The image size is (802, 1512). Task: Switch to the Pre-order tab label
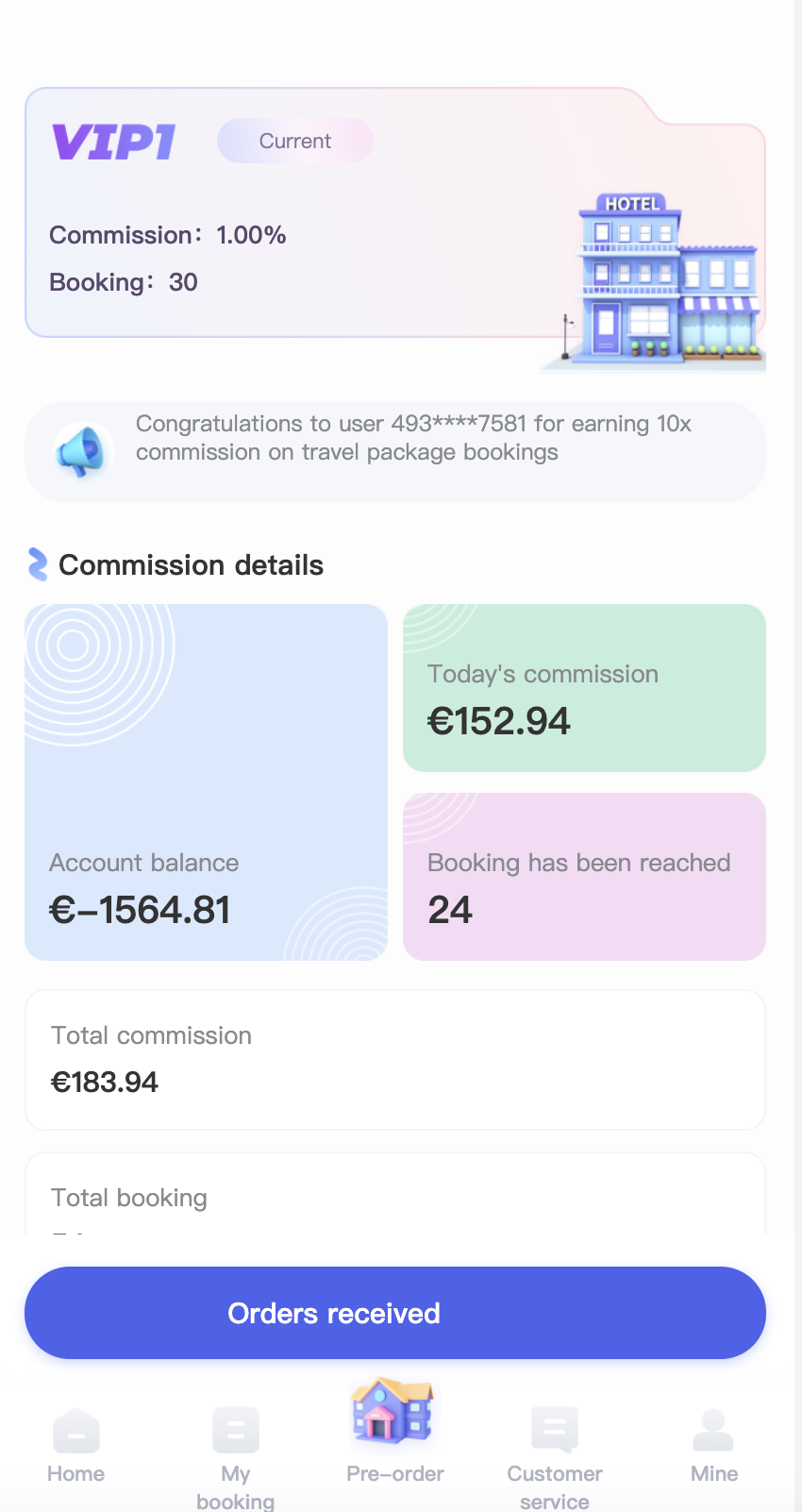click(x=395, y=1474)
